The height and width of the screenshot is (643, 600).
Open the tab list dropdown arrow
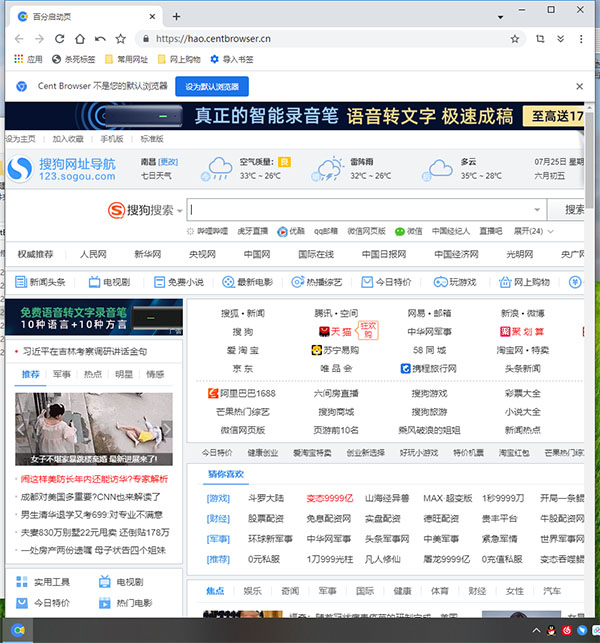[500, 17]
